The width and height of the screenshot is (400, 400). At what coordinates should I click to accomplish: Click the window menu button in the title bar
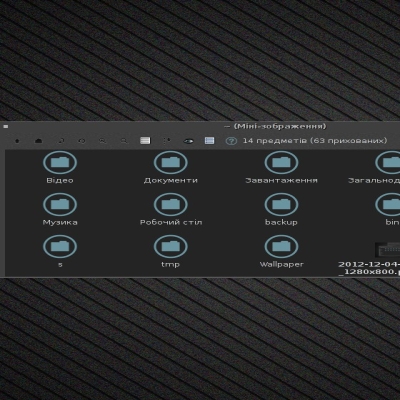tap(6, 127)
